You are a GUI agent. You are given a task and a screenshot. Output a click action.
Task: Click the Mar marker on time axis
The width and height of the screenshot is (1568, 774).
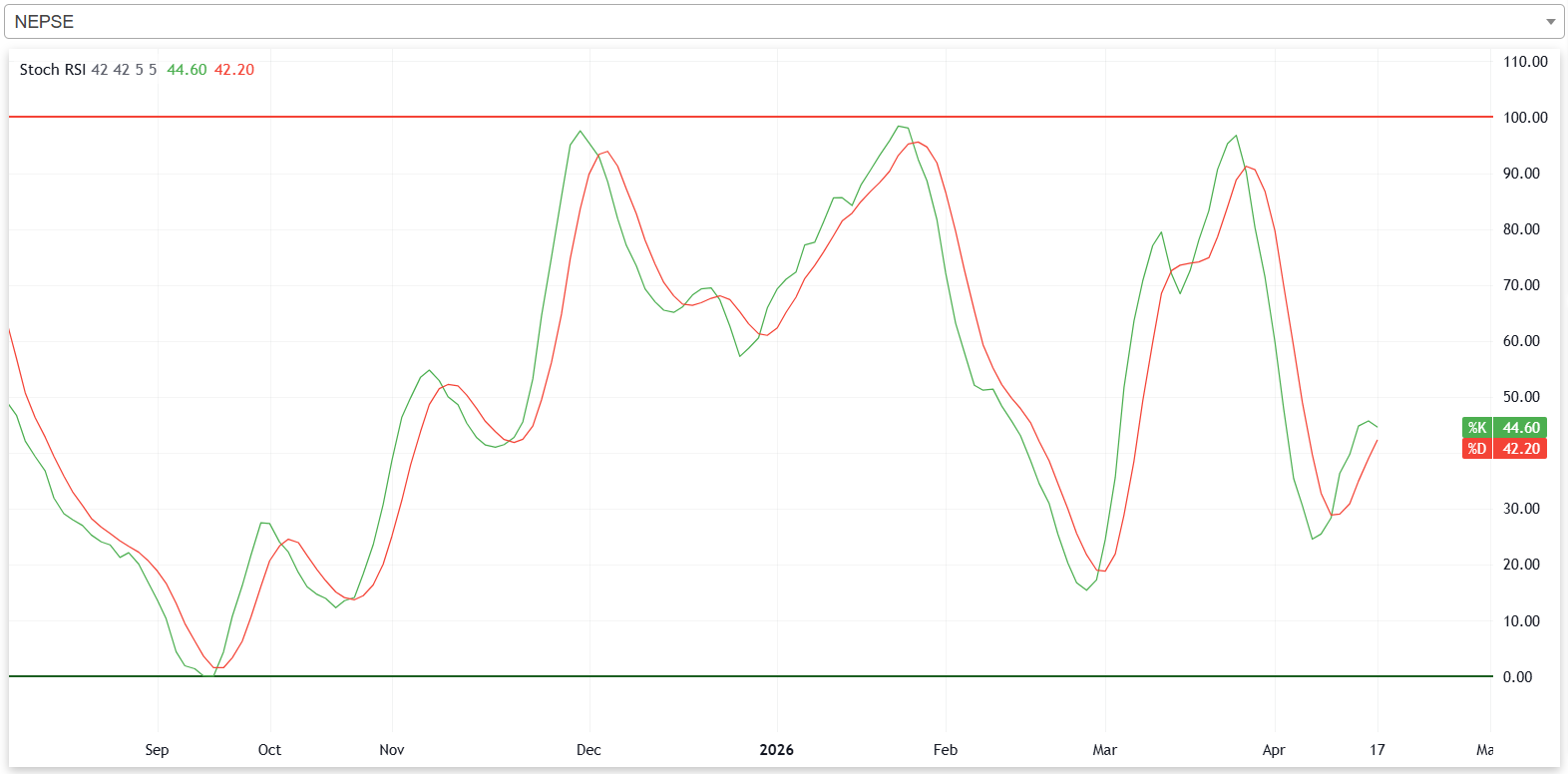[x=1104, y=750]
